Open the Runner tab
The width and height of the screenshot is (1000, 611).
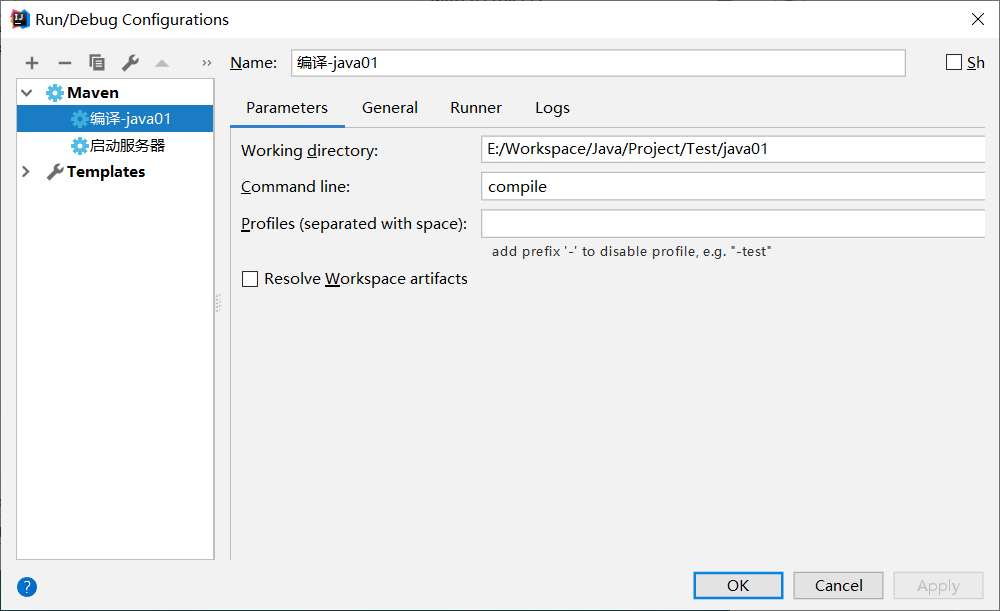coord(476,108)
